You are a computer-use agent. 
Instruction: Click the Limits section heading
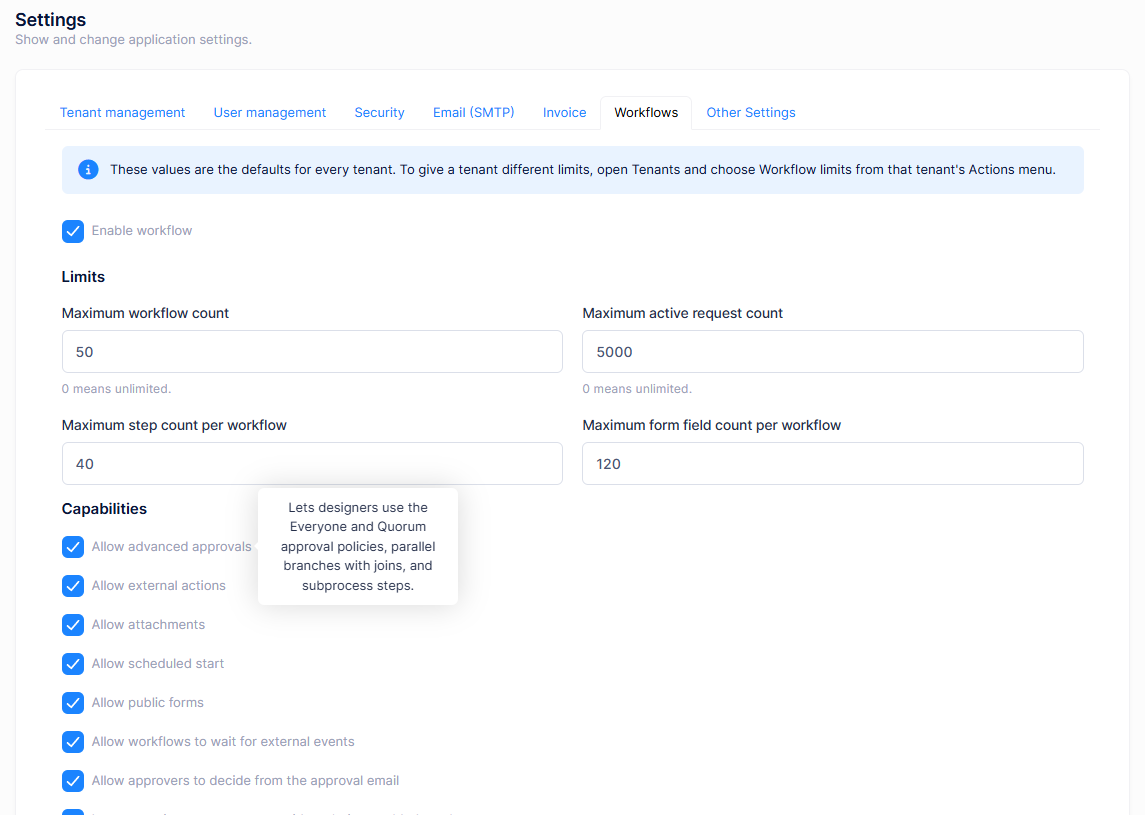point(83,277)
